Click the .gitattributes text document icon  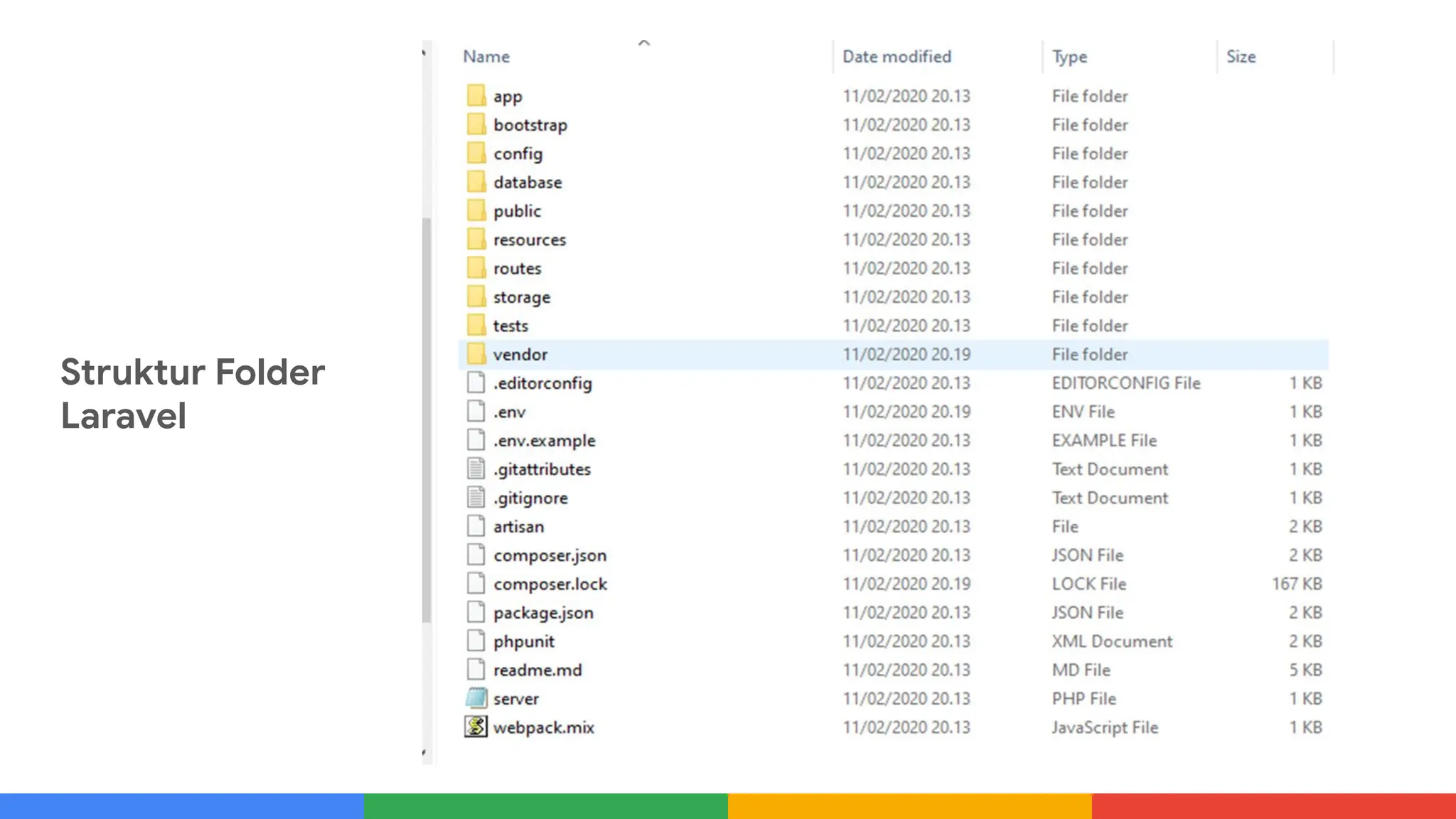[476, 469]
